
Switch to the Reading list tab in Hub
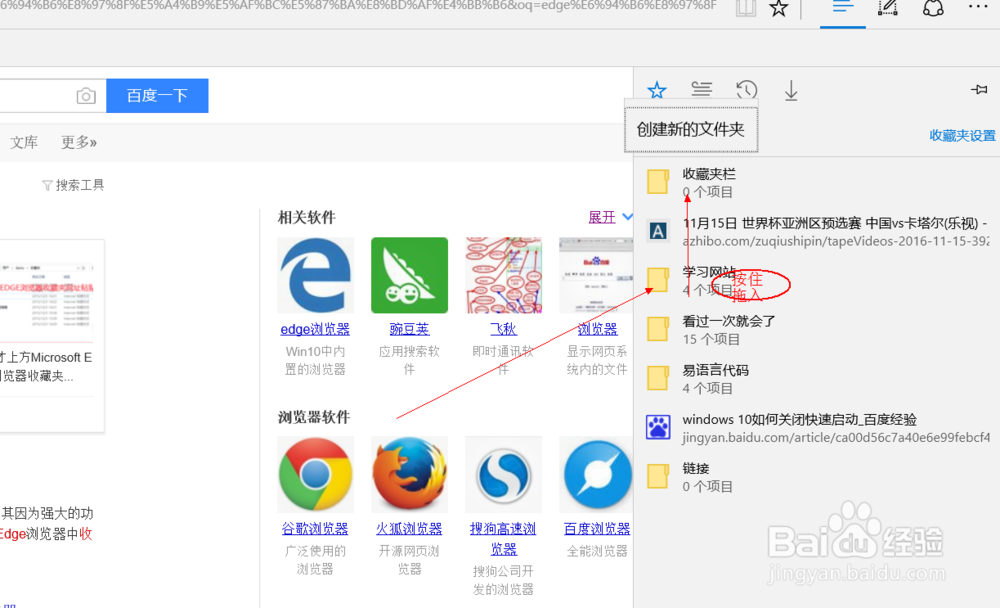(701, 89)
